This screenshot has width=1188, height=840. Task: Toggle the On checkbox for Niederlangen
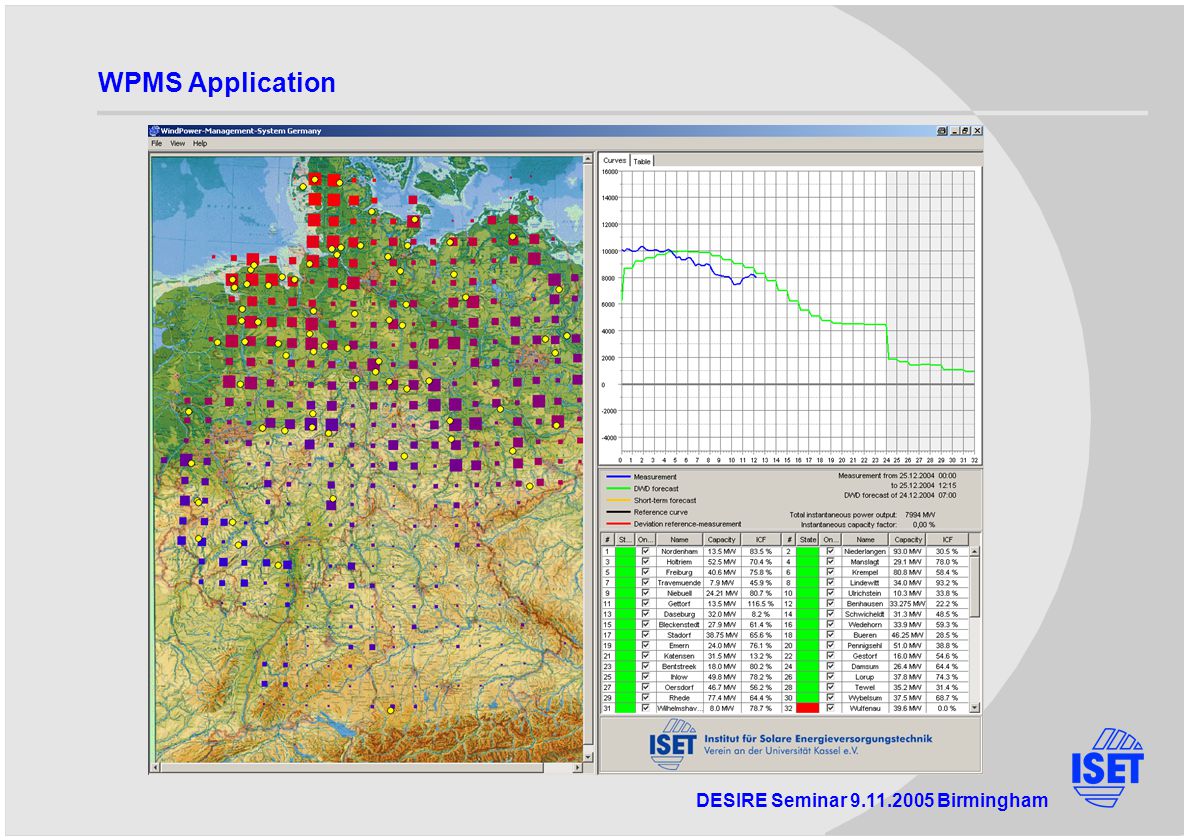[830, 551]
